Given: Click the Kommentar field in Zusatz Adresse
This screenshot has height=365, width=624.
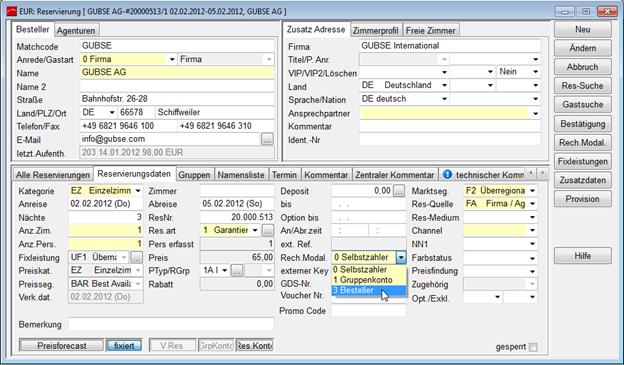Looking at the screenshot, I should pyautogui.click(x=450, y=126).
